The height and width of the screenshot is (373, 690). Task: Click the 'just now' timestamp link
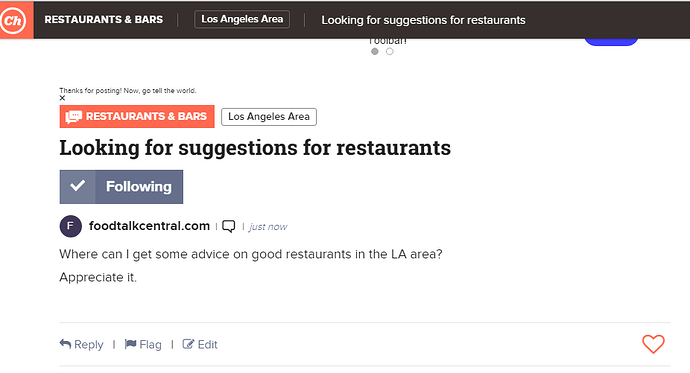268,227
